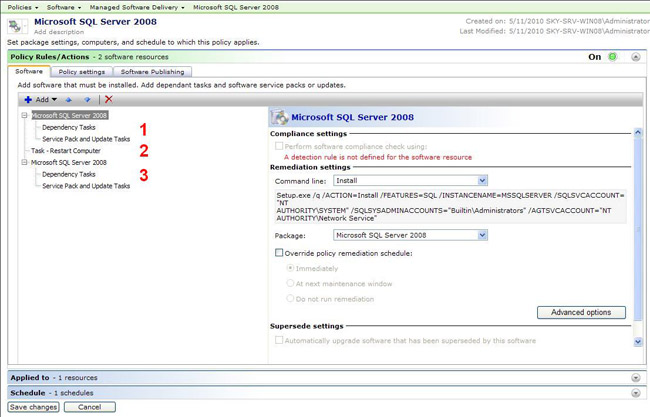Click the Add plus icon in toolbar
This screenshot has width=650, height=417.
pos(28,99)
